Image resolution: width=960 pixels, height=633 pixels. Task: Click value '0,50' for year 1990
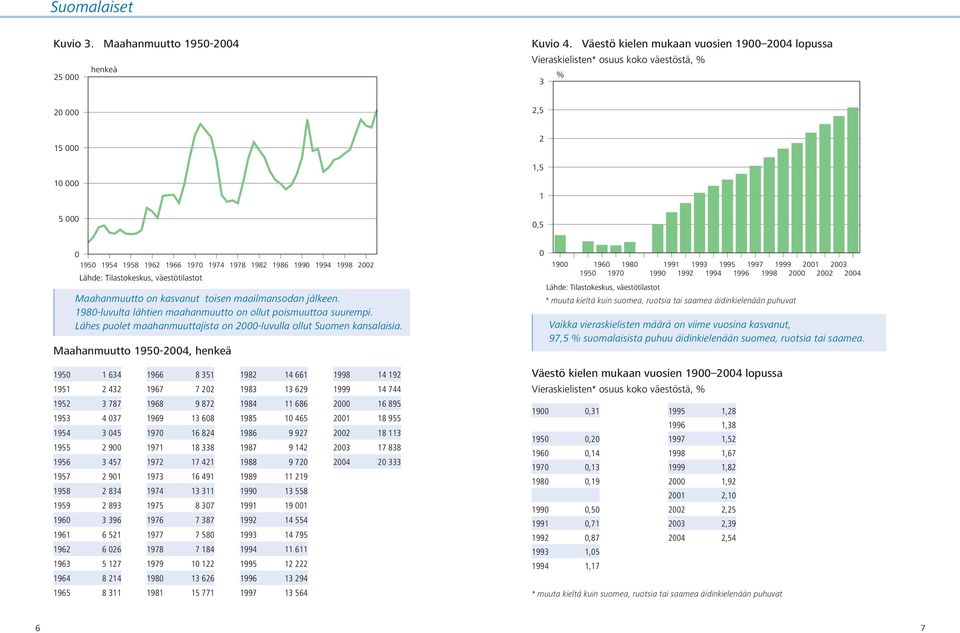point(591,510)
